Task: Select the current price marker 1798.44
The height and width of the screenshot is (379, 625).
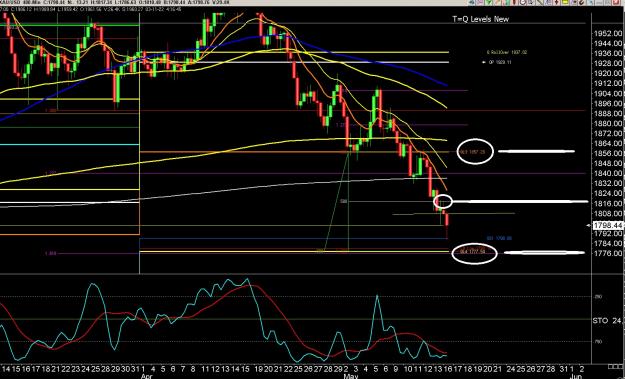Action: point(607,226)
